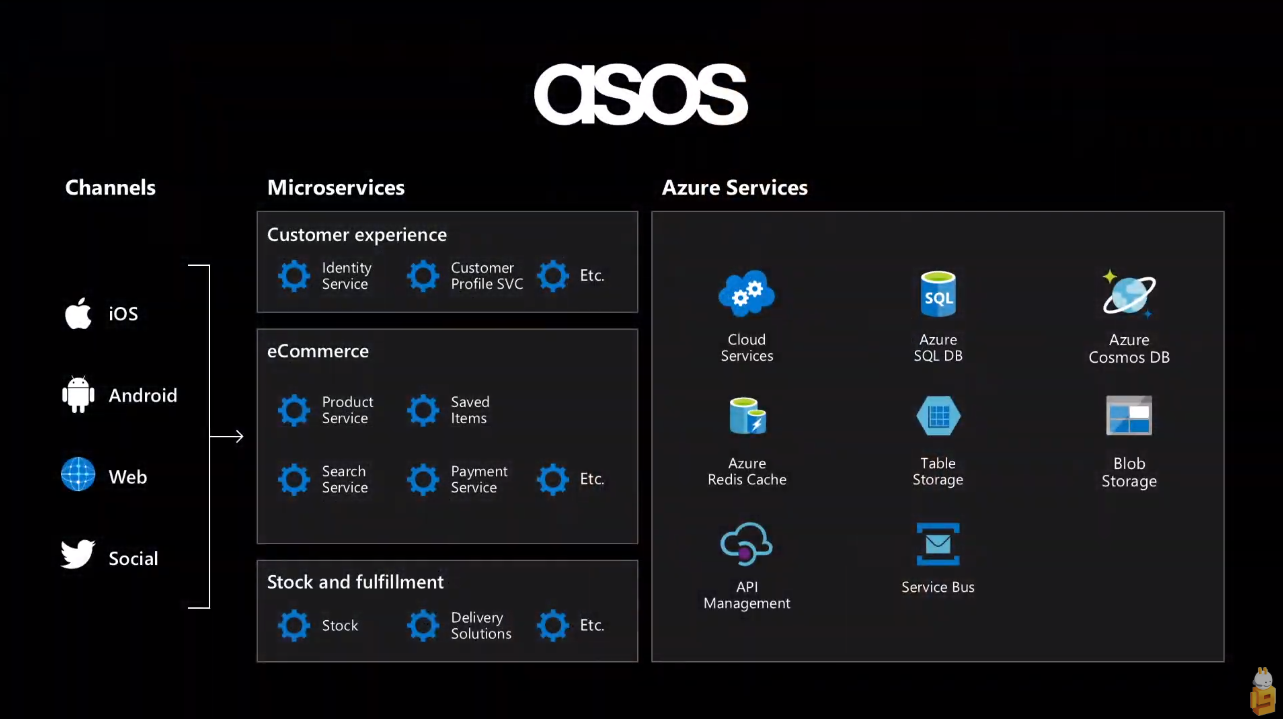
Task: Click the Etc. gear in Stock and fulfillment
Action: pyautogui.click(x=553, y=626)
